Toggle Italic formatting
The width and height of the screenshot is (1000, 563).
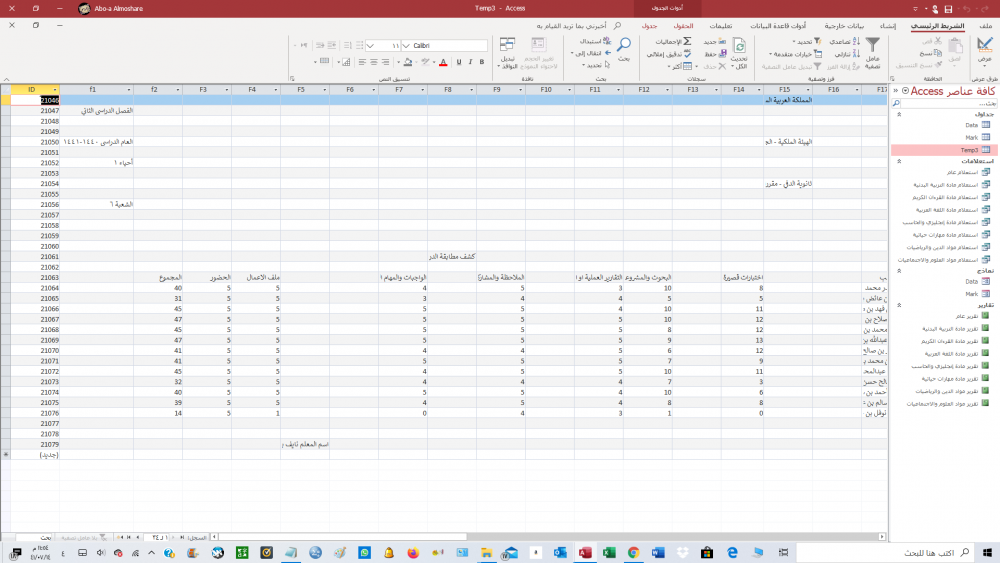(470, 62)
